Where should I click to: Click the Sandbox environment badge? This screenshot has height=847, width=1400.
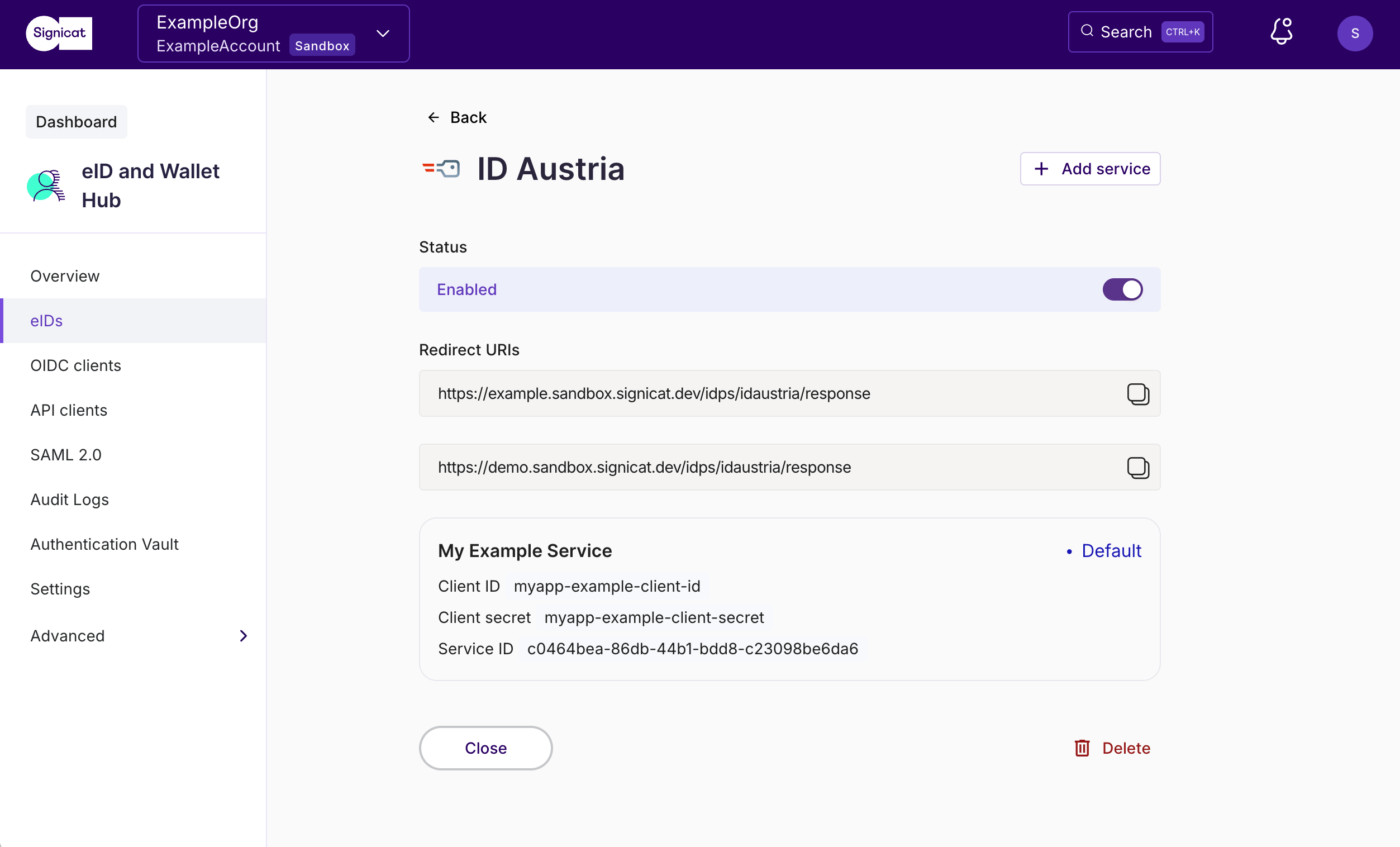(322, 46)
